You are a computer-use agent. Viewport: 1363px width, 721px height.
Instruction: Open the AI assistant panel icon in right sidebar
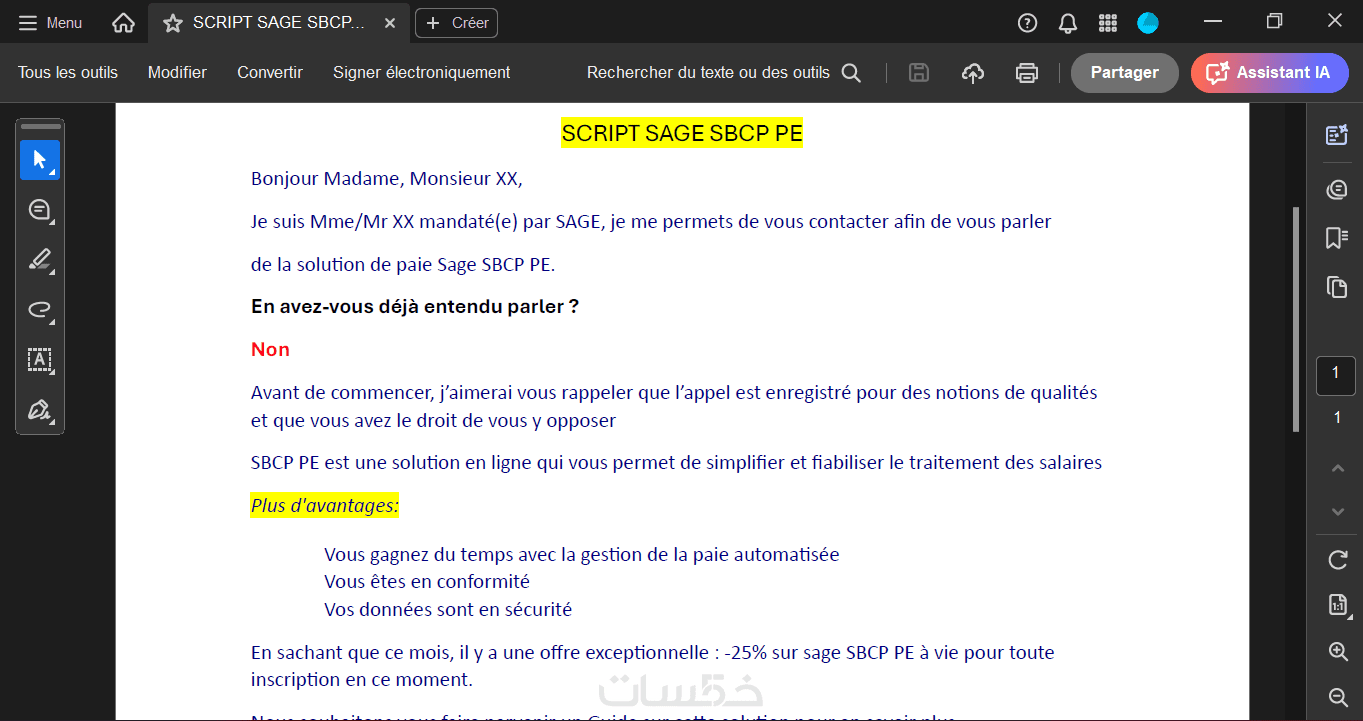1337,135
